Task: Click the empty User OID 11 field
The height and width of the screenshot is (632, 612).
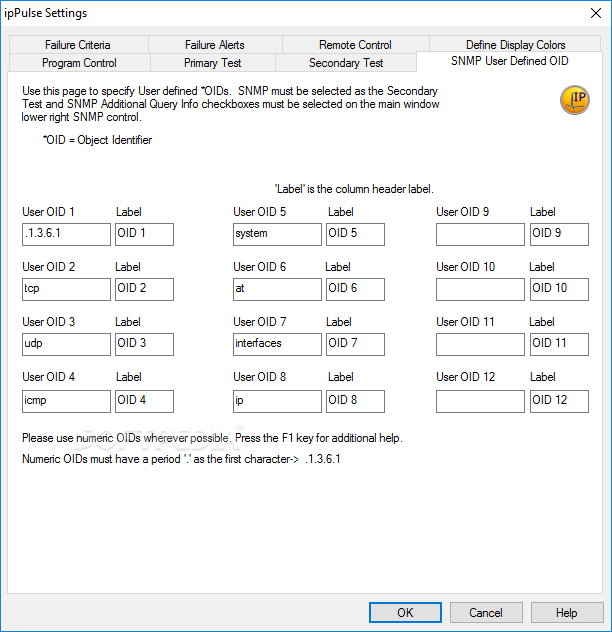Action: click(480, 344)
